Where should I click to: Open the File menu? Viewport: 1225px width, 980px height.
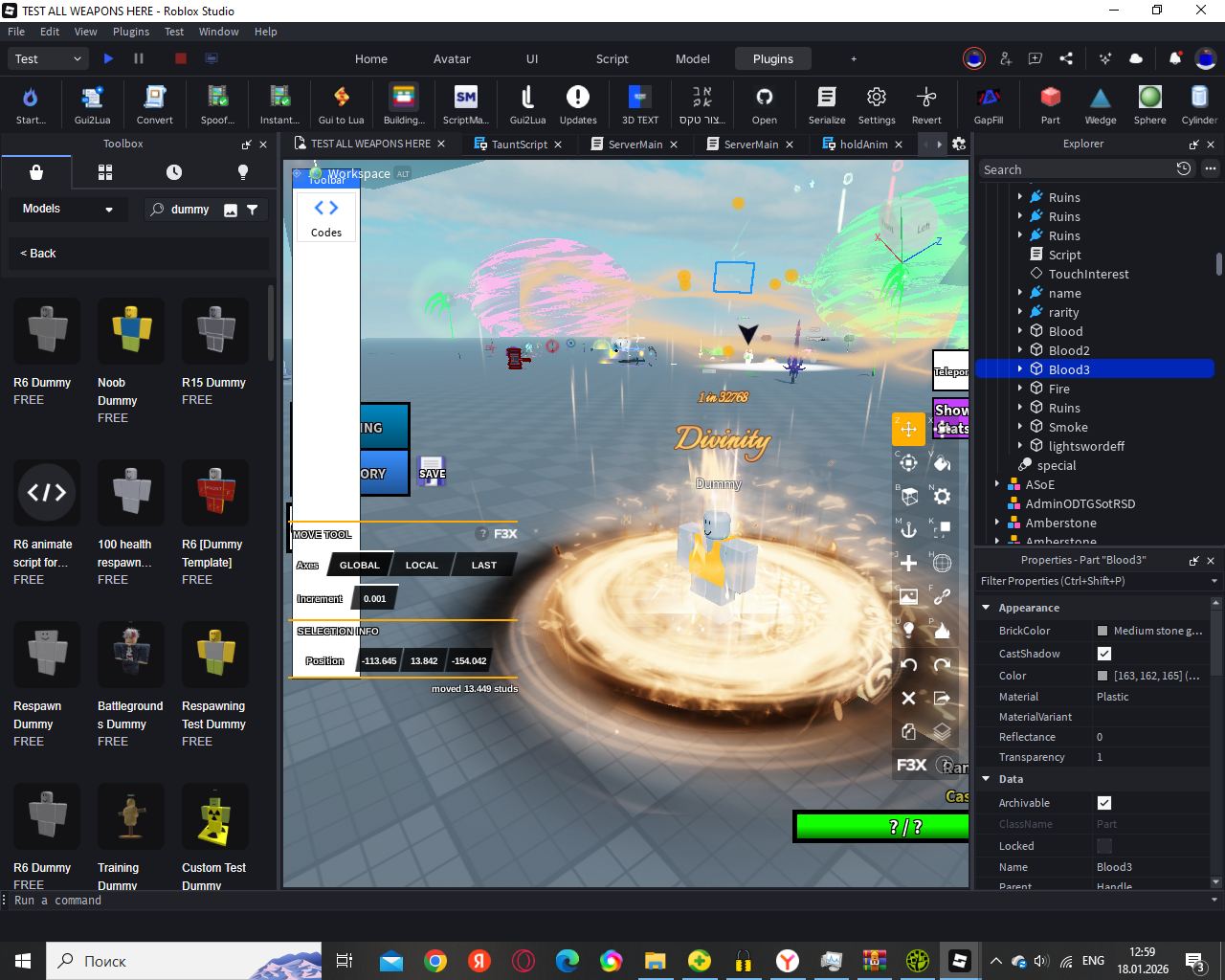pos(16,32)
